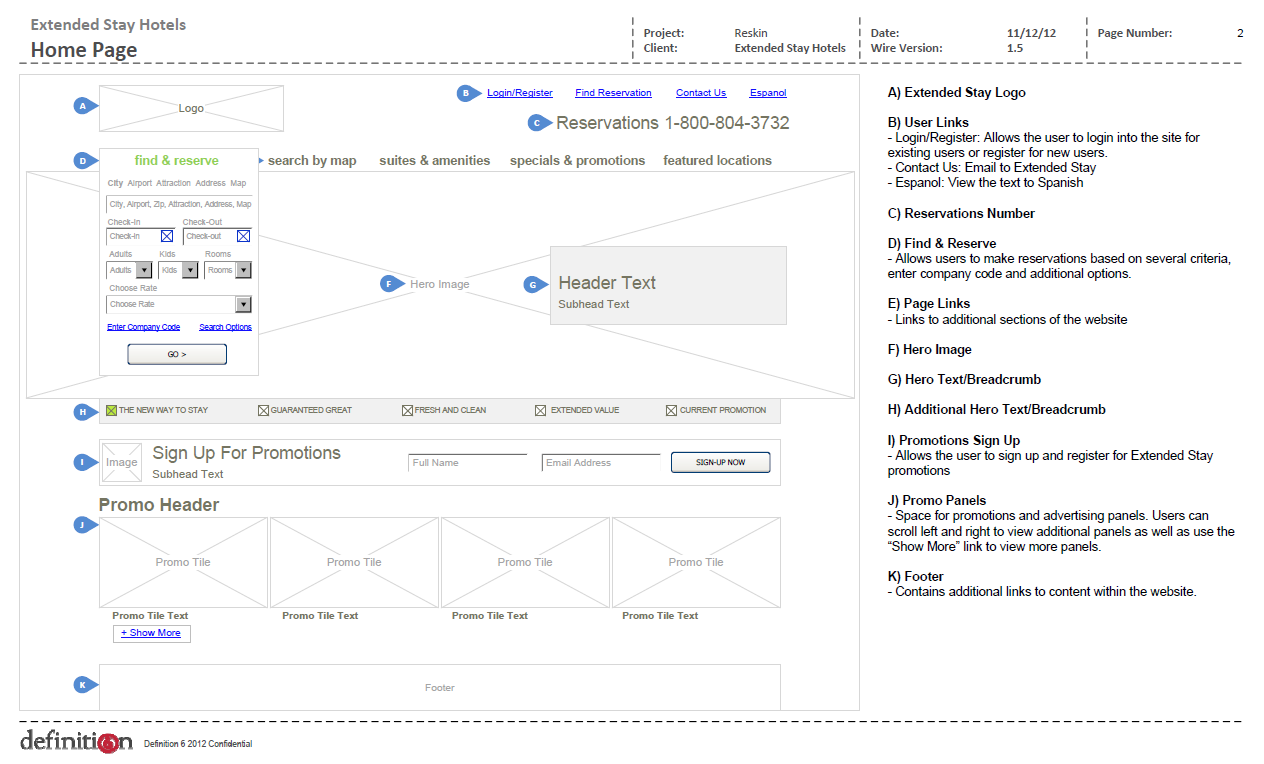Click the + Show More link
This screenshot has width=1264, height=764.
point(151,633)
